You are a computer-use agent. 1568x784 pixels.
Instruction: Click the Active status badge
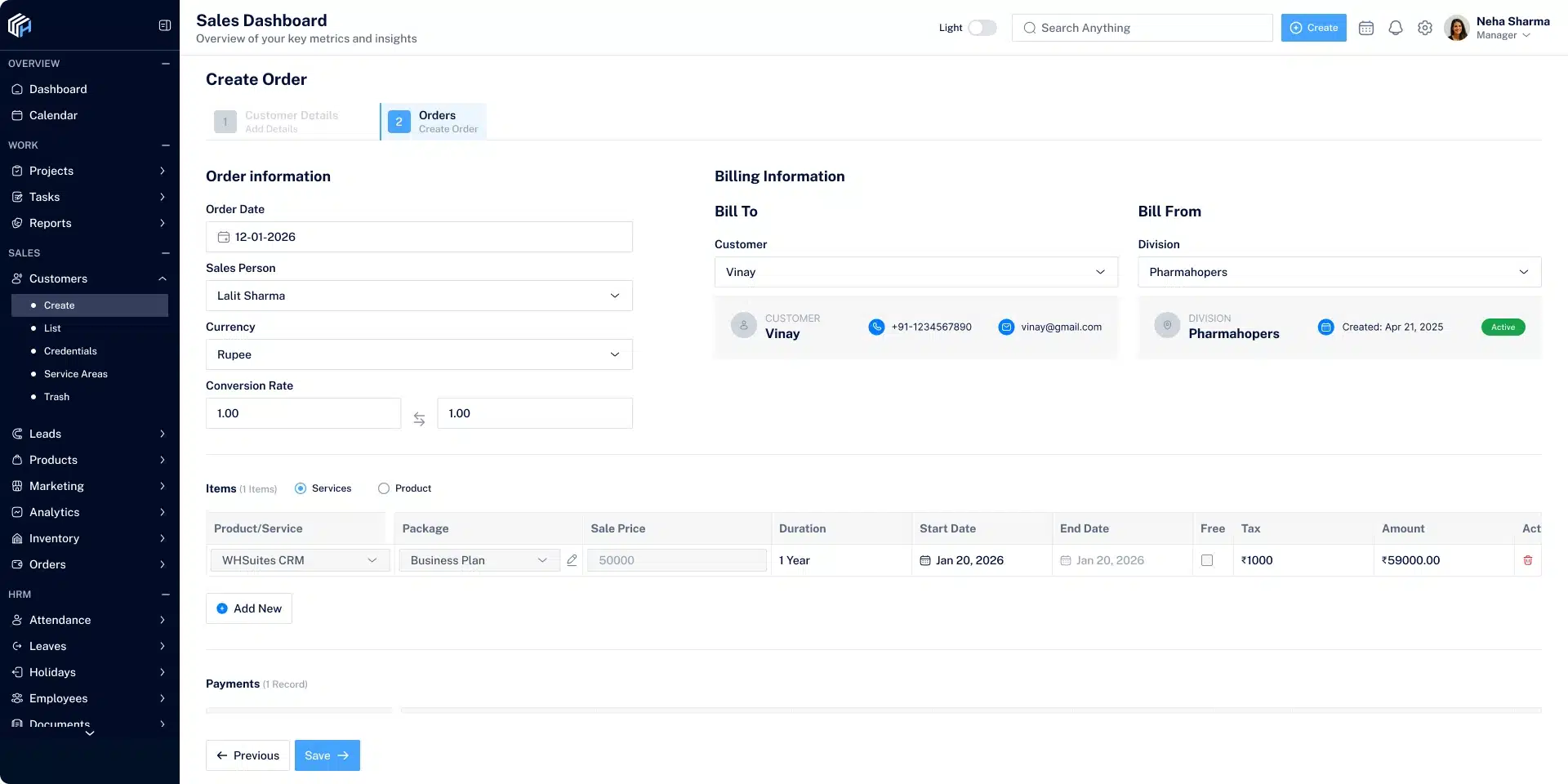click(x=1503, y=327)
